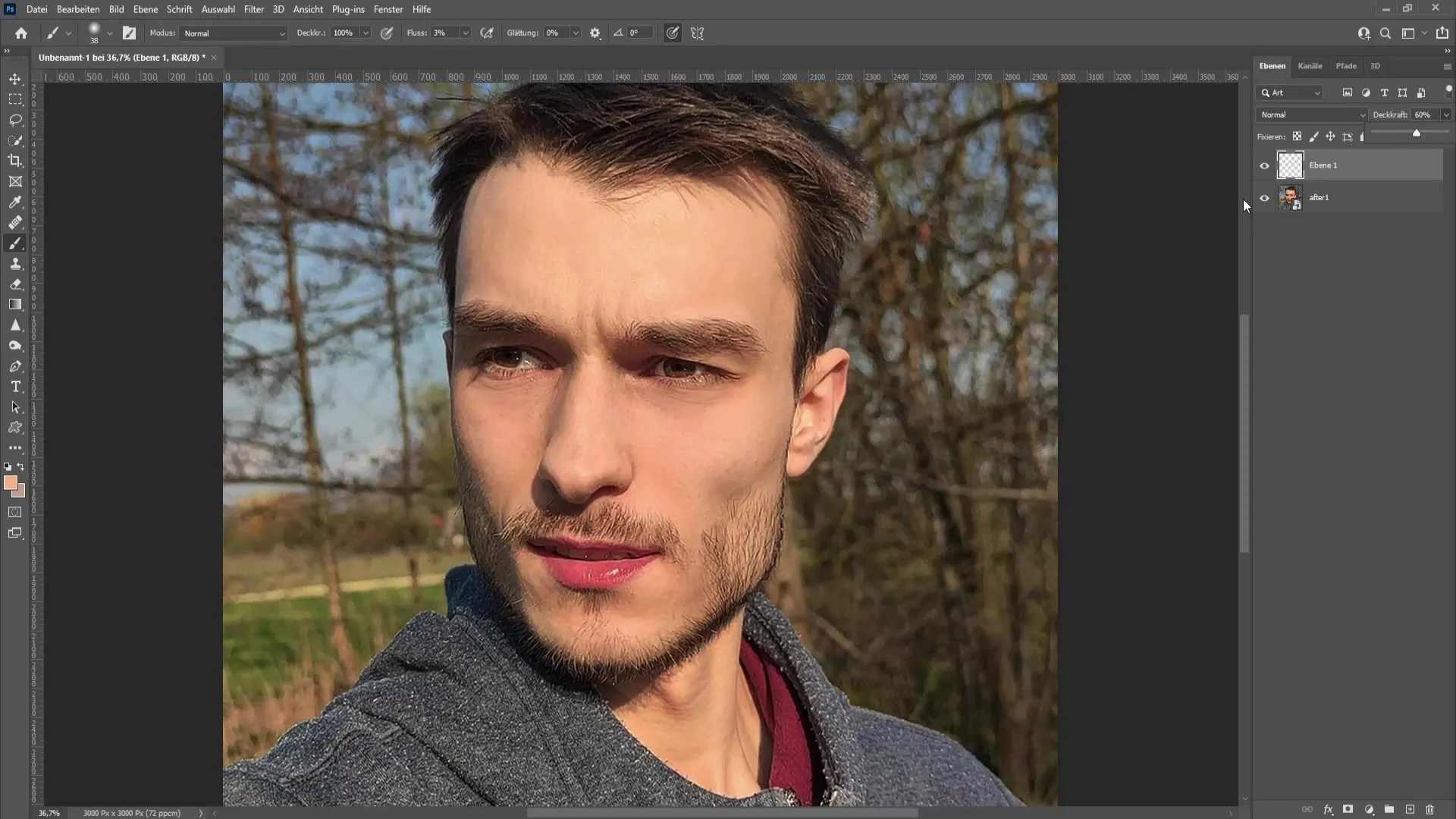The width and height of the screenshot is (1456, 819).
Task: Select the Text tool
Action: [x=15, y=386]
